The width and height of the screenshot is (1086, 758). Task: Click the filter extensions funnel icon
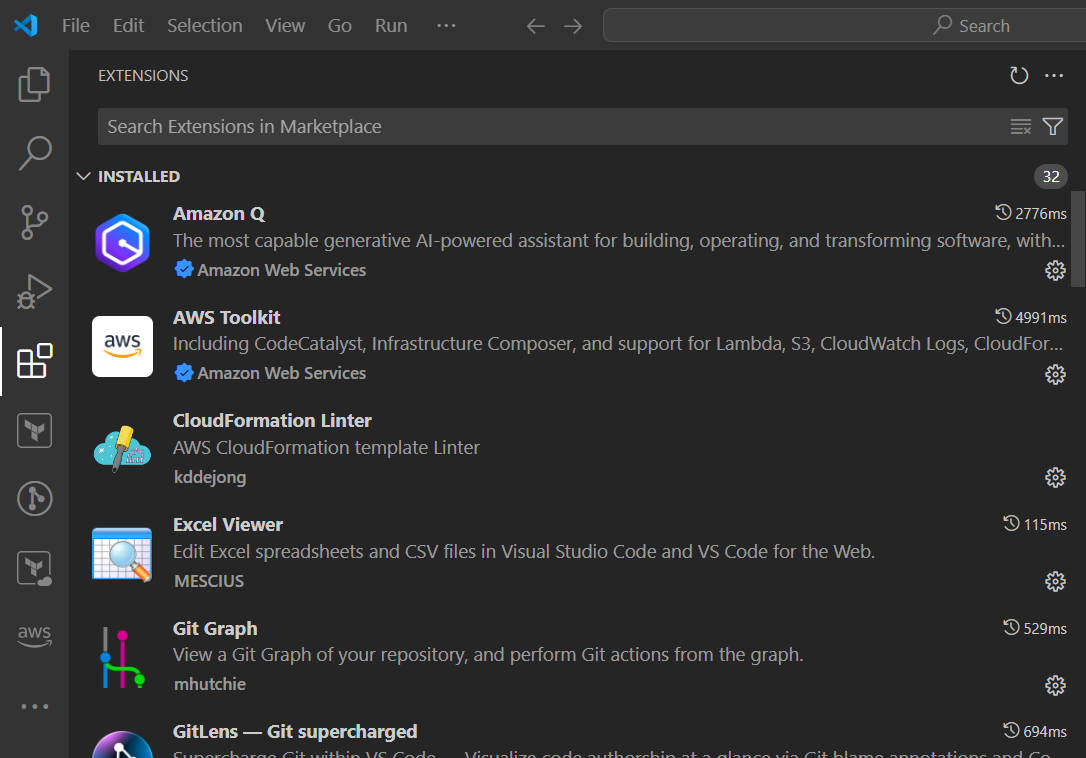click(1052, 126)
